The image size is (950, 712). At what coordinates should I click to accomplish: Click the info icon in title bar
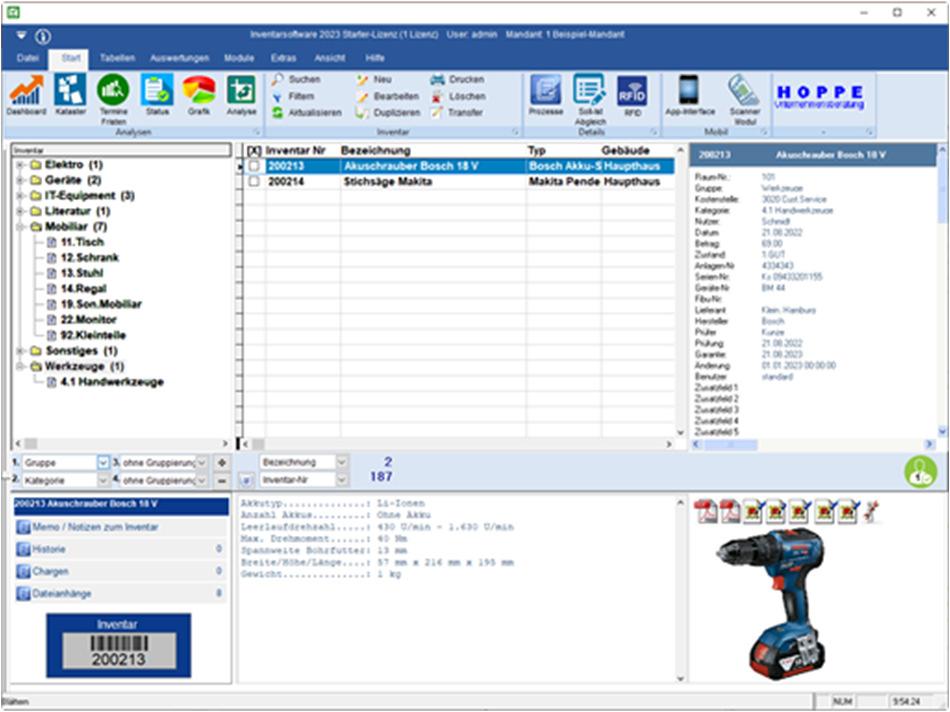43,36
